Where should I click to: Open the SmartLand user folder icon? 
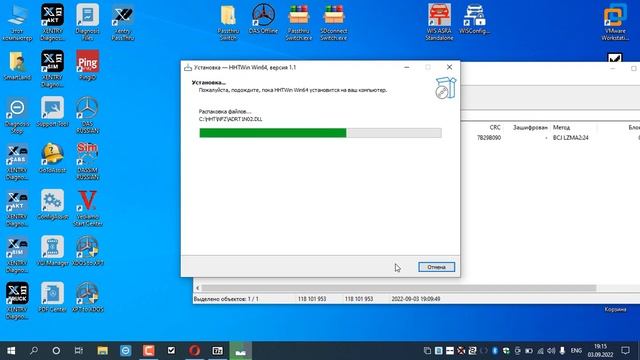[17, 65]
